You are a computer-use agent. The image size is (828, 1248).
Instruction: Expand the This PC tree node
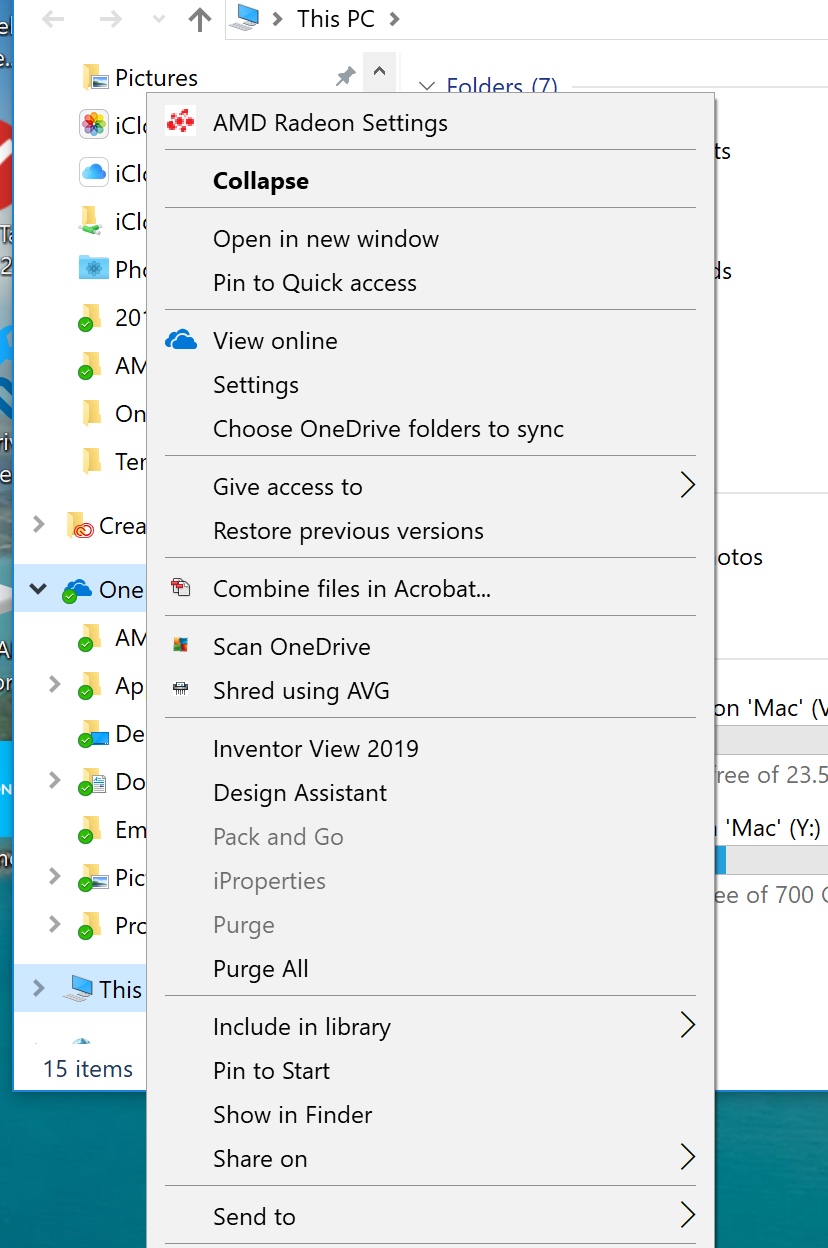click(x=38, y=989)
